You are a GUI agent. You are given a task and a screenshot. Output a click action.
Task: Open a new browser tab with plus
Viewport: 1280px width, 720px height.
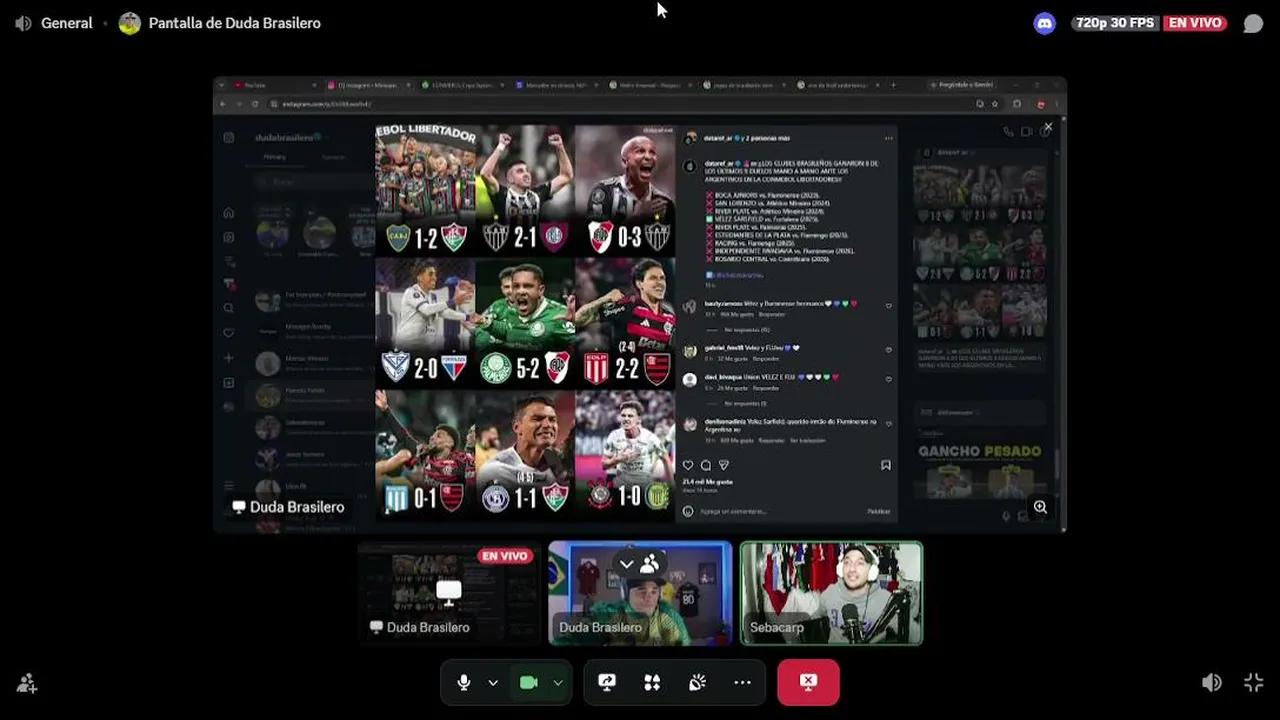click(894, 85)
